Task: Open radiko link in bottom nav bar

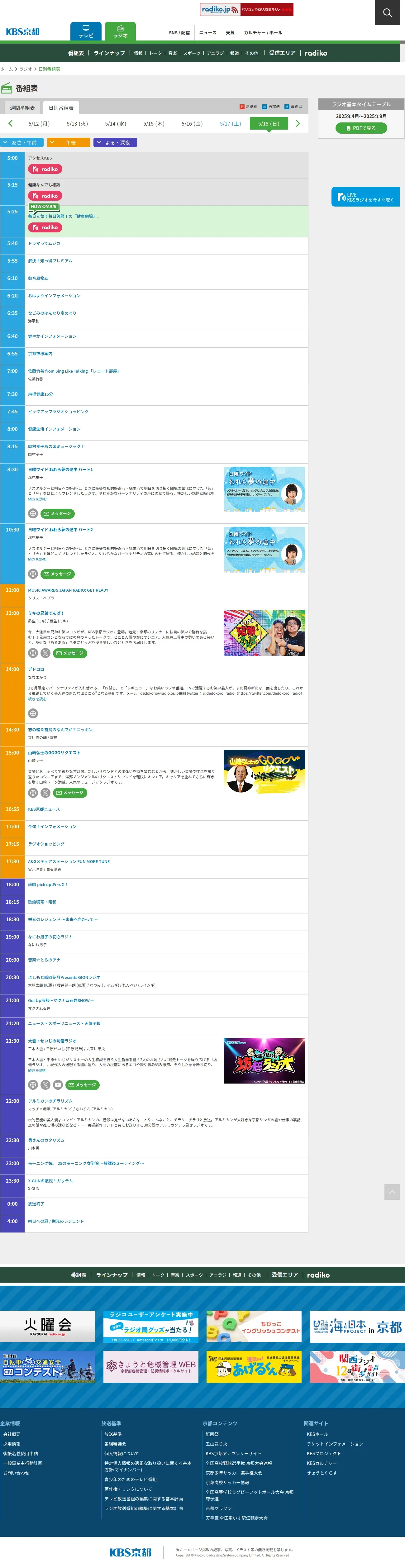Action: pos(318,1275)
